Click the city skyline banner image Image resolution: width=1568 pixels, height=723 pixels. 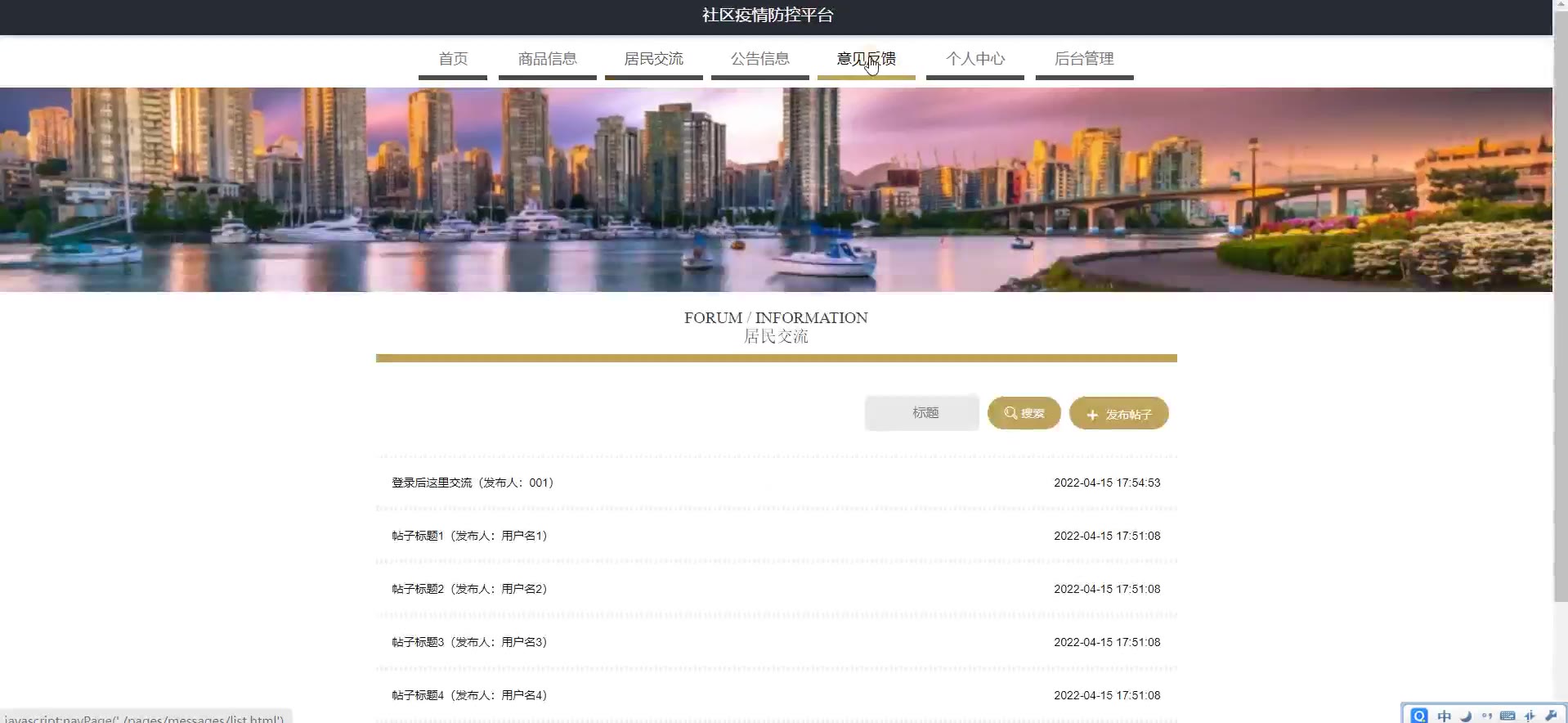[x=776, y=190]
